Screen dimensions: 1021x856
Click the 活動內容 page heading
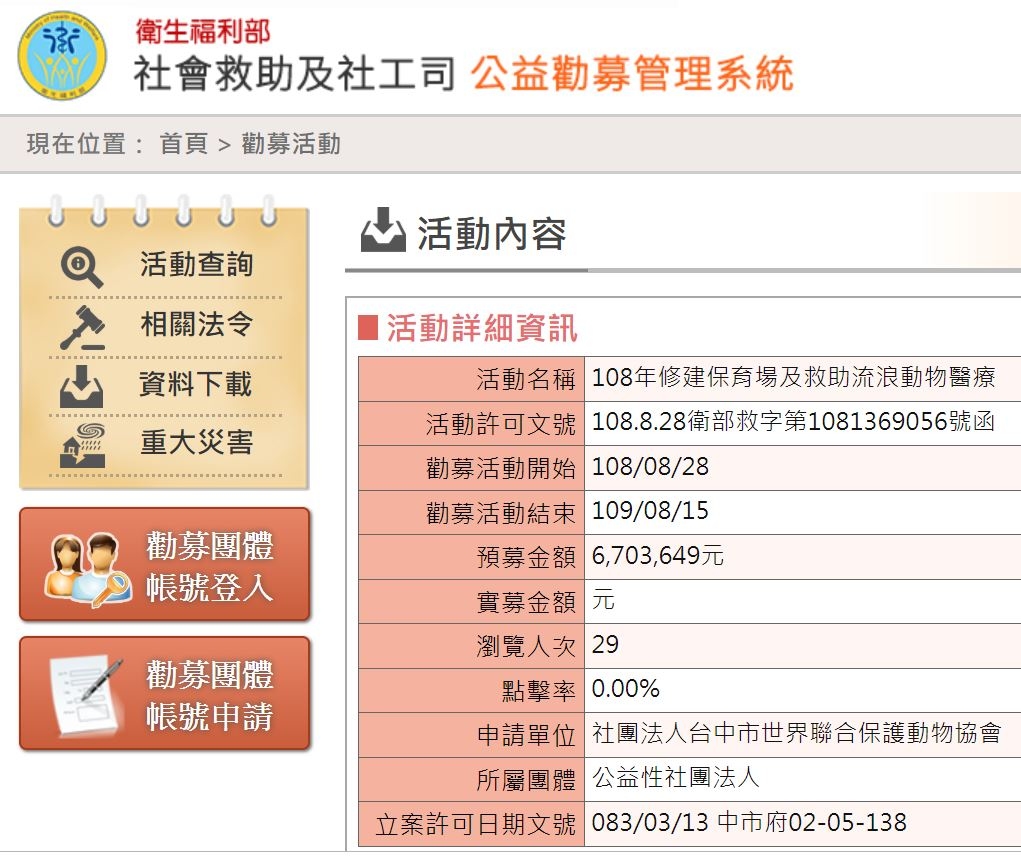[492, 234]
